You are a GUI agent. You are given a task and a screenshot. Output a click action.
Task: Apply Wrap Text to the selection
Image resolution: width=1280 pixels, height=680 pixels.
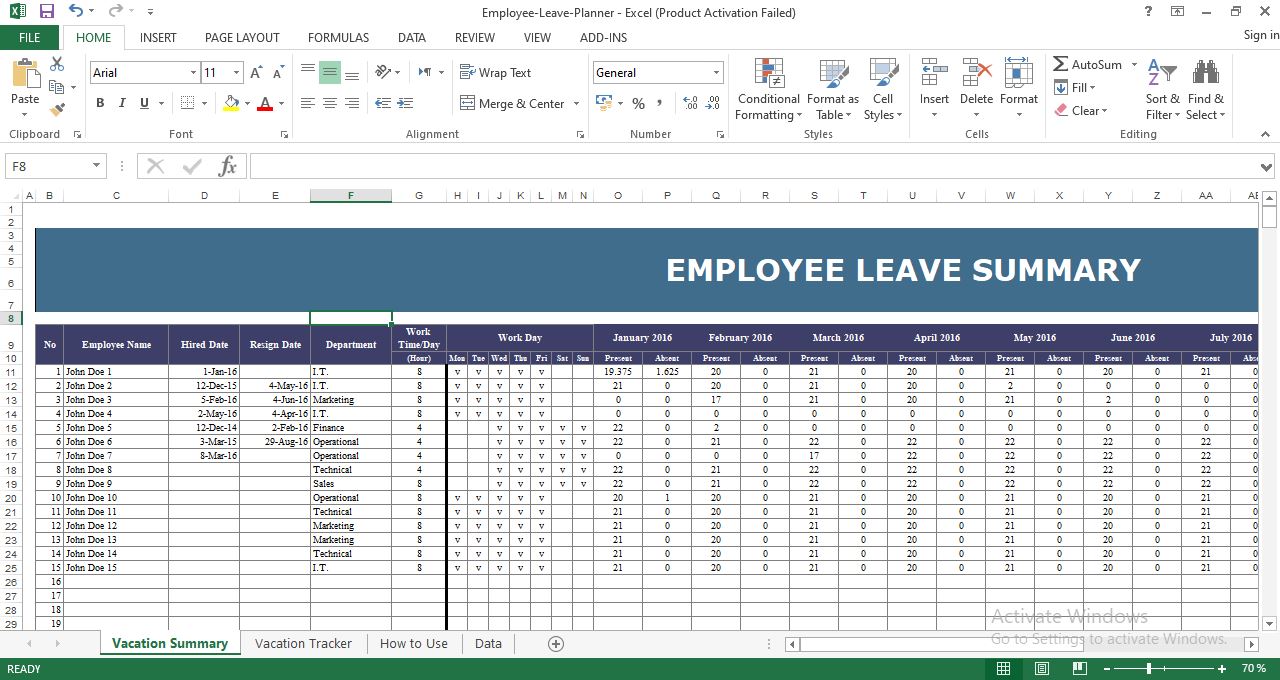click(497, 72)
